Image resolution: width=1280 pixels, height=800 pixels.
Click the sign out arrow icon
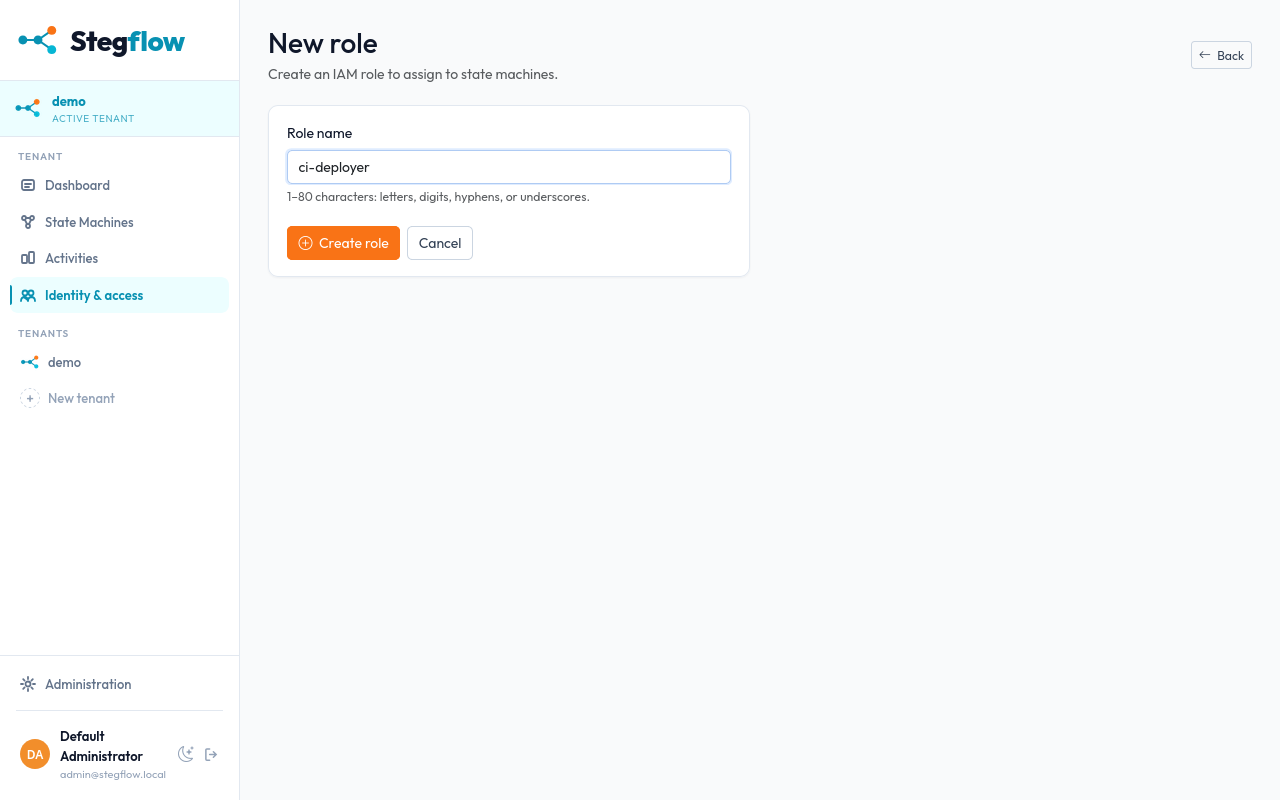click(x=211, y=754)
